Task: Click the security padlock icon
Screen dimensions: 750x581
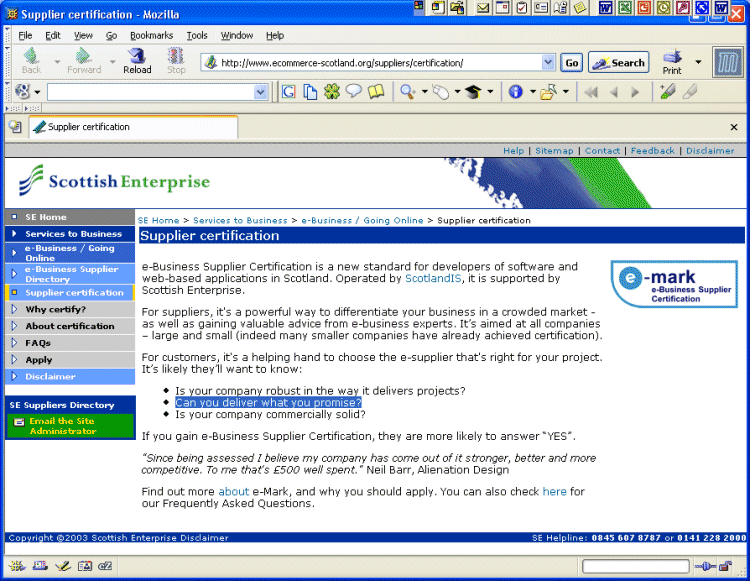Action: (726, 567)
